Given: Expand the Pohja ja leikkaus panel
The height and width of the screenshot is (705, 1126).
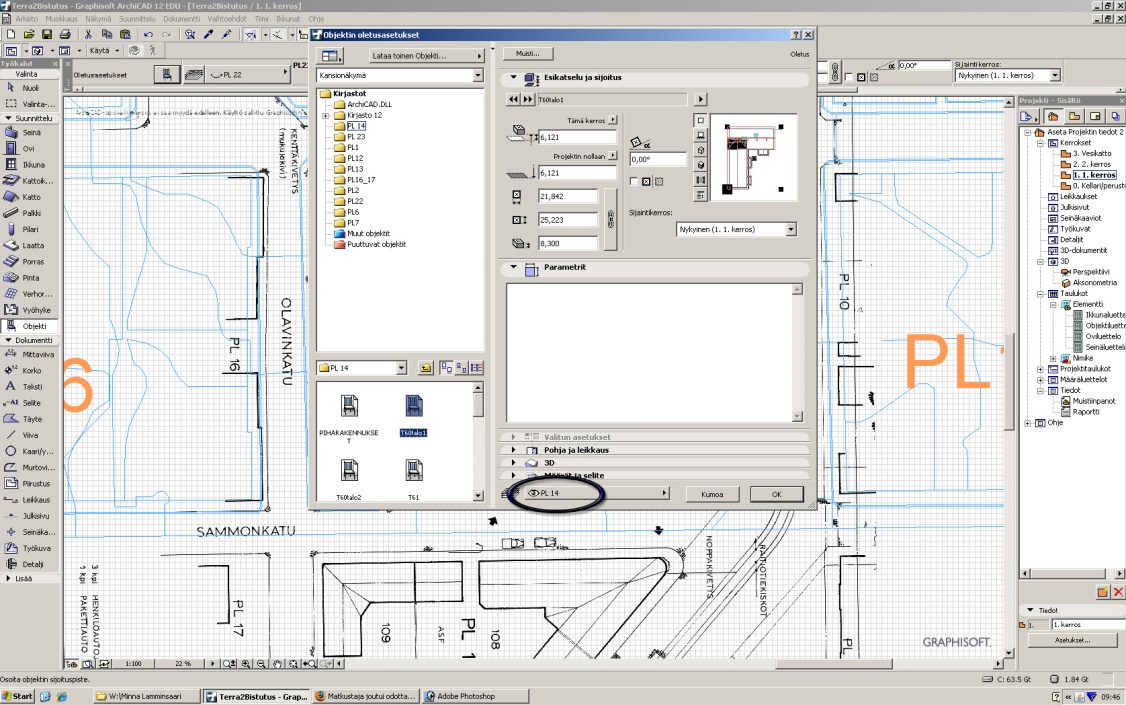Looking at the screenshot, I should pyautogui.click(x=513, y=450).
